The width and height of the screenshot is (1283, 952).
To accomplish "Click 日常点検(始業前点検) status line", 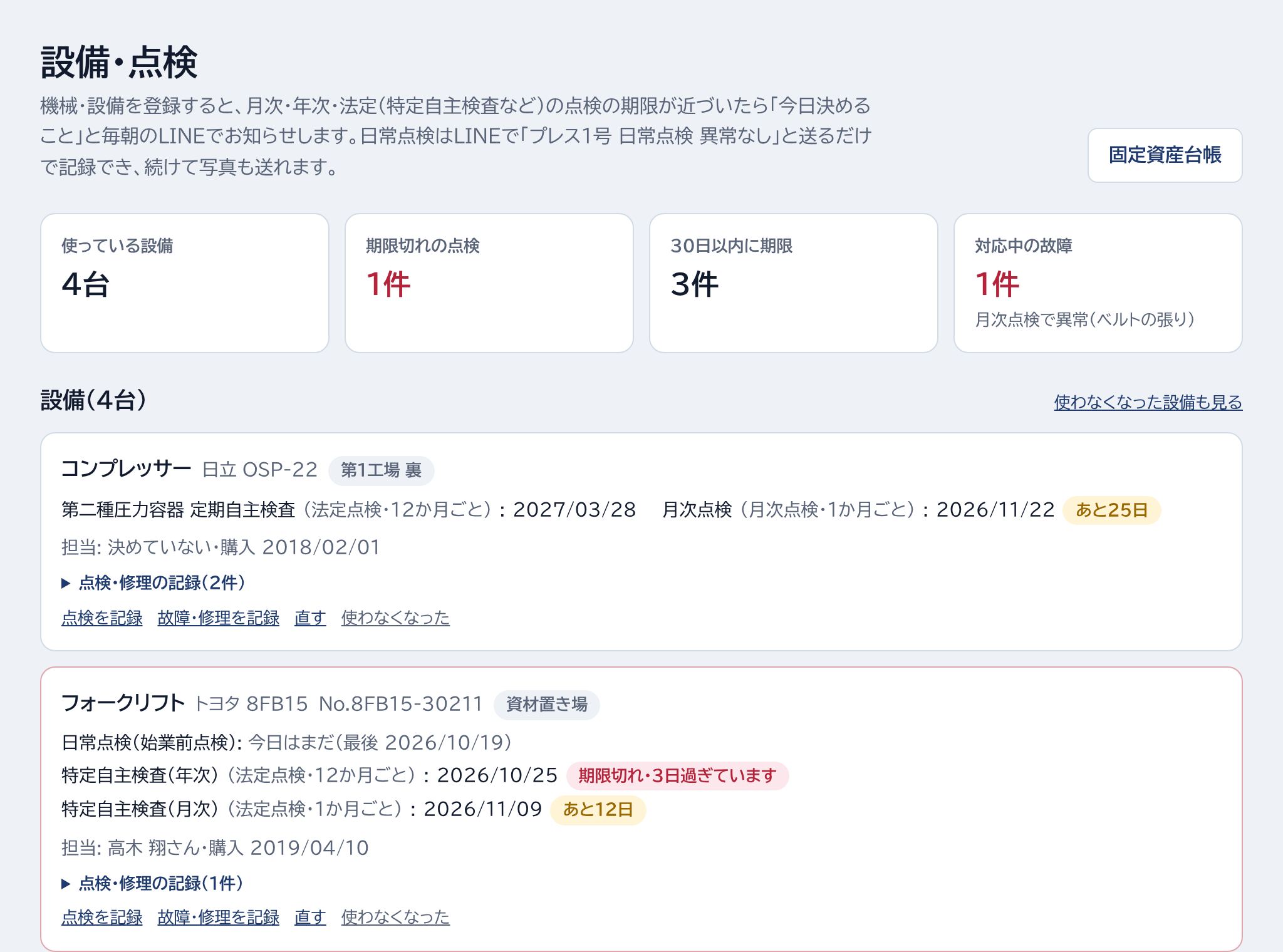I will (287, 743).
